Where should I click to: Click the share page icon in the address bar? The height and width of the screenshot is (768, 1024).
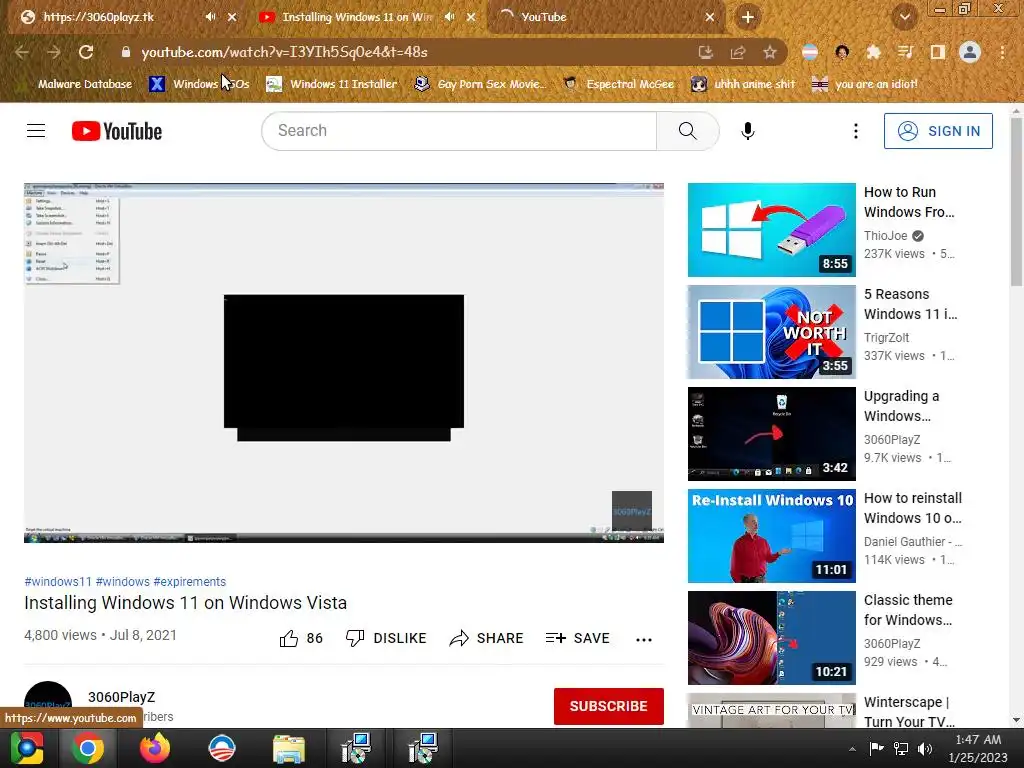tap(738, 52)
